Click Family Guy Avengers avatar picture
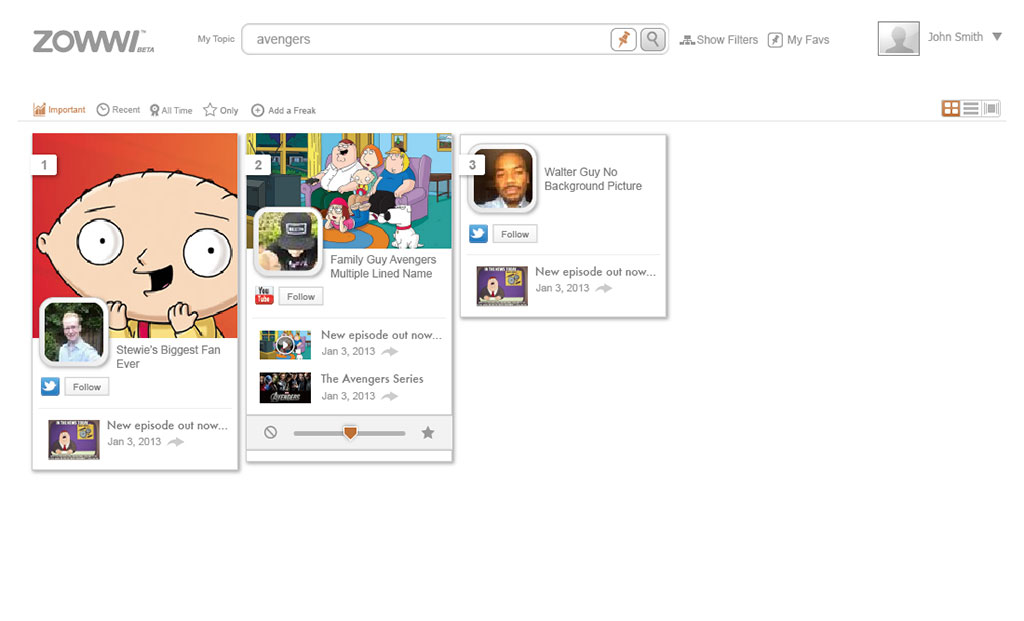Screen dimensions: 1024x621 pos(288,241)
